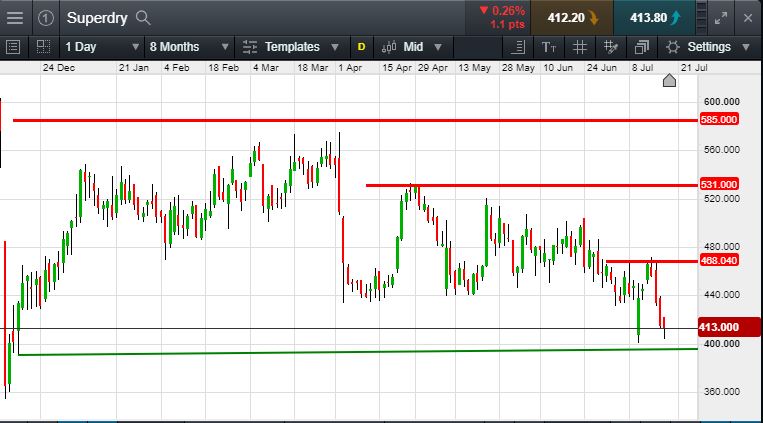Select the 468.040 price level label
The width and height of the screenshot is (763, 423).
point(719,260)
